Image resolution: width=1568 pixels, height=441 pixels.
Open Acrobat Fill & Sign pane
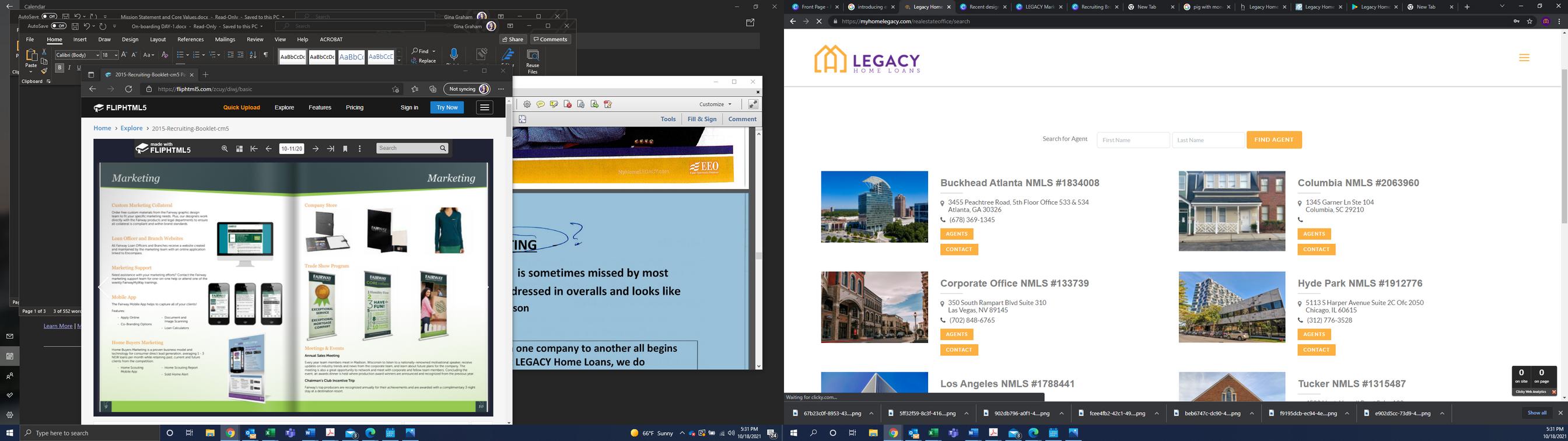[x=702, y=120]
